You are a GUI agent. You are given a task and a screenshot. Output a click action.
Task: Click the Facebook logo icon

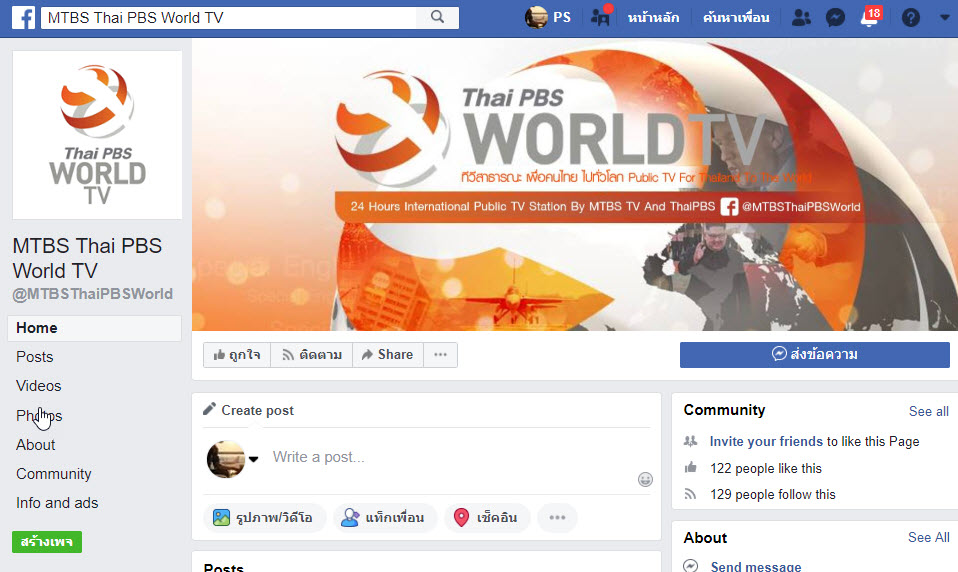[23, 18]
